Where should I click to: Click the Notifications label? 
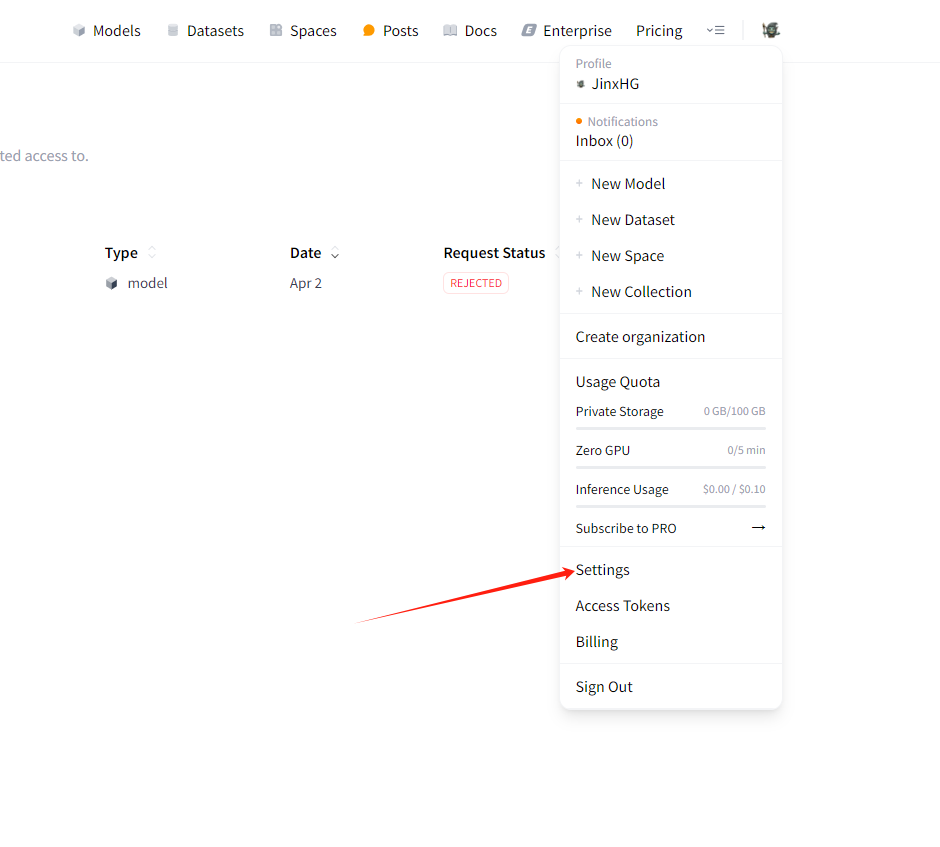[x=622, y=122]
